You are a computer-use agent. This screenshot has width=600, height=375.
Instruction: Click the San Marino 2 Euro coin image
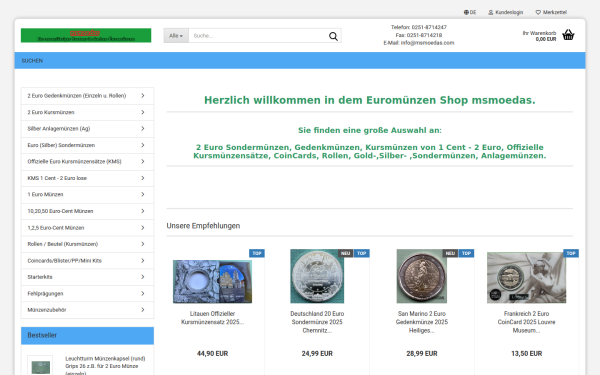coord(422,276)
